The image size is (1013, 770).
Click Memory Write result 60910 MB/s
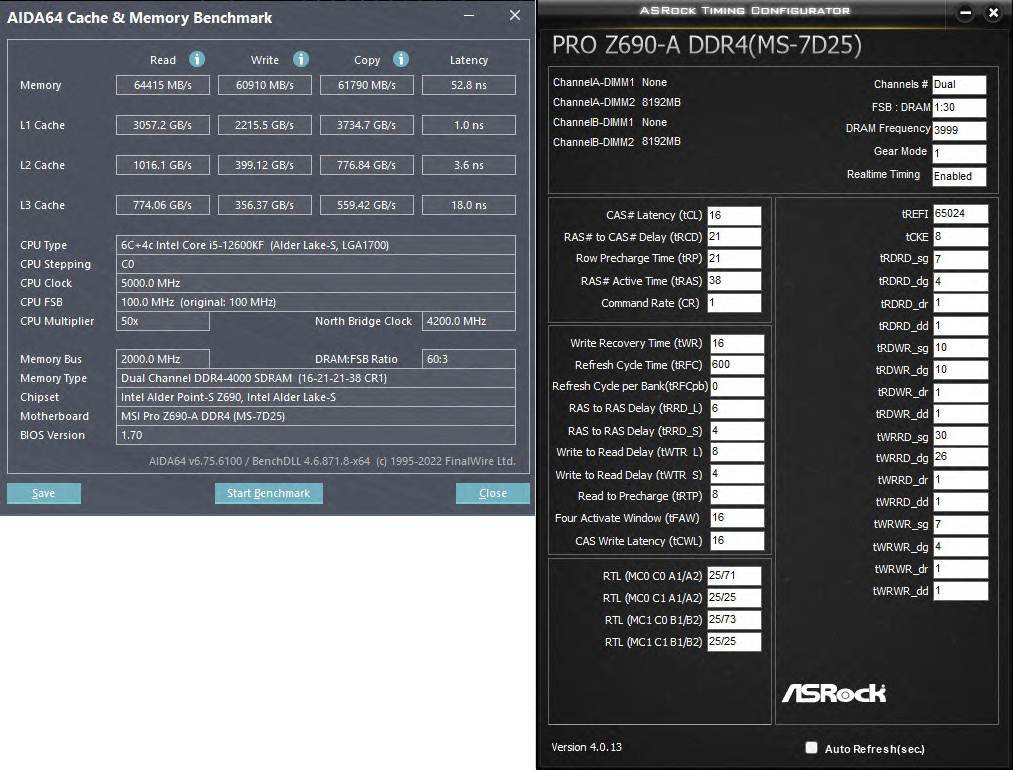265,85
